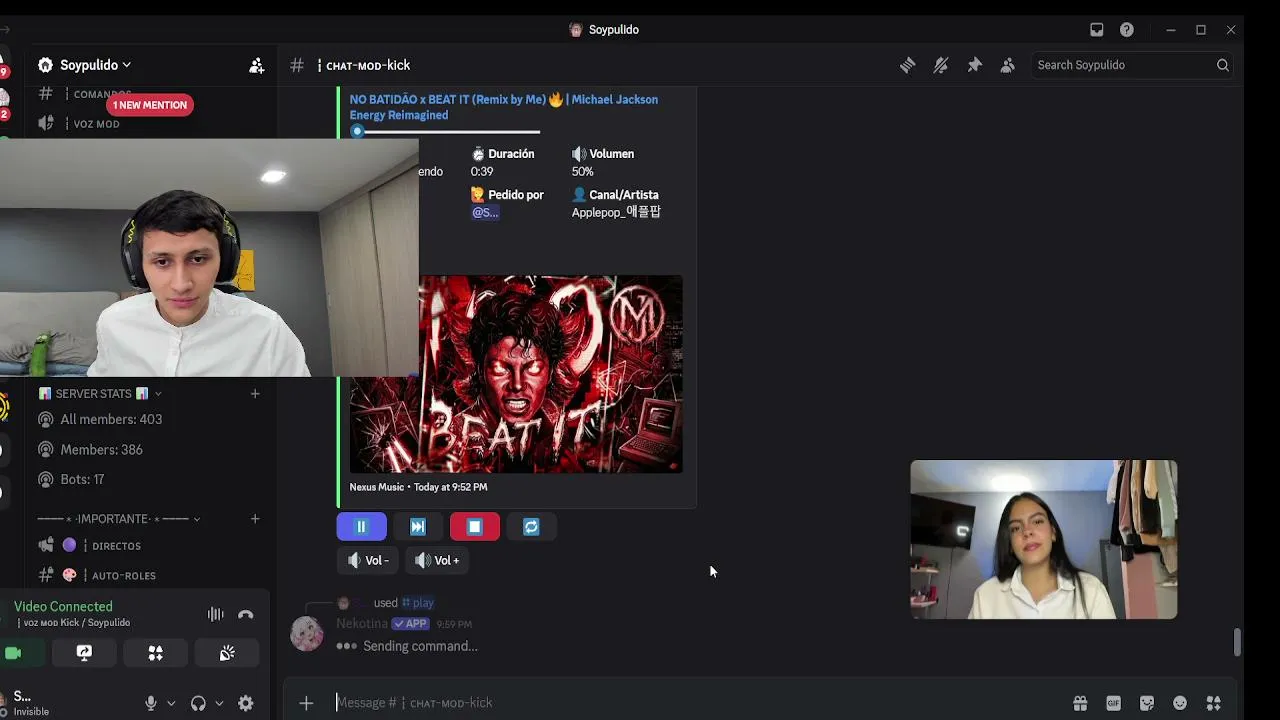This screenshot has width=1280, height=720.
Task: Show pinned messages
Action: click(x=975, y=65)
